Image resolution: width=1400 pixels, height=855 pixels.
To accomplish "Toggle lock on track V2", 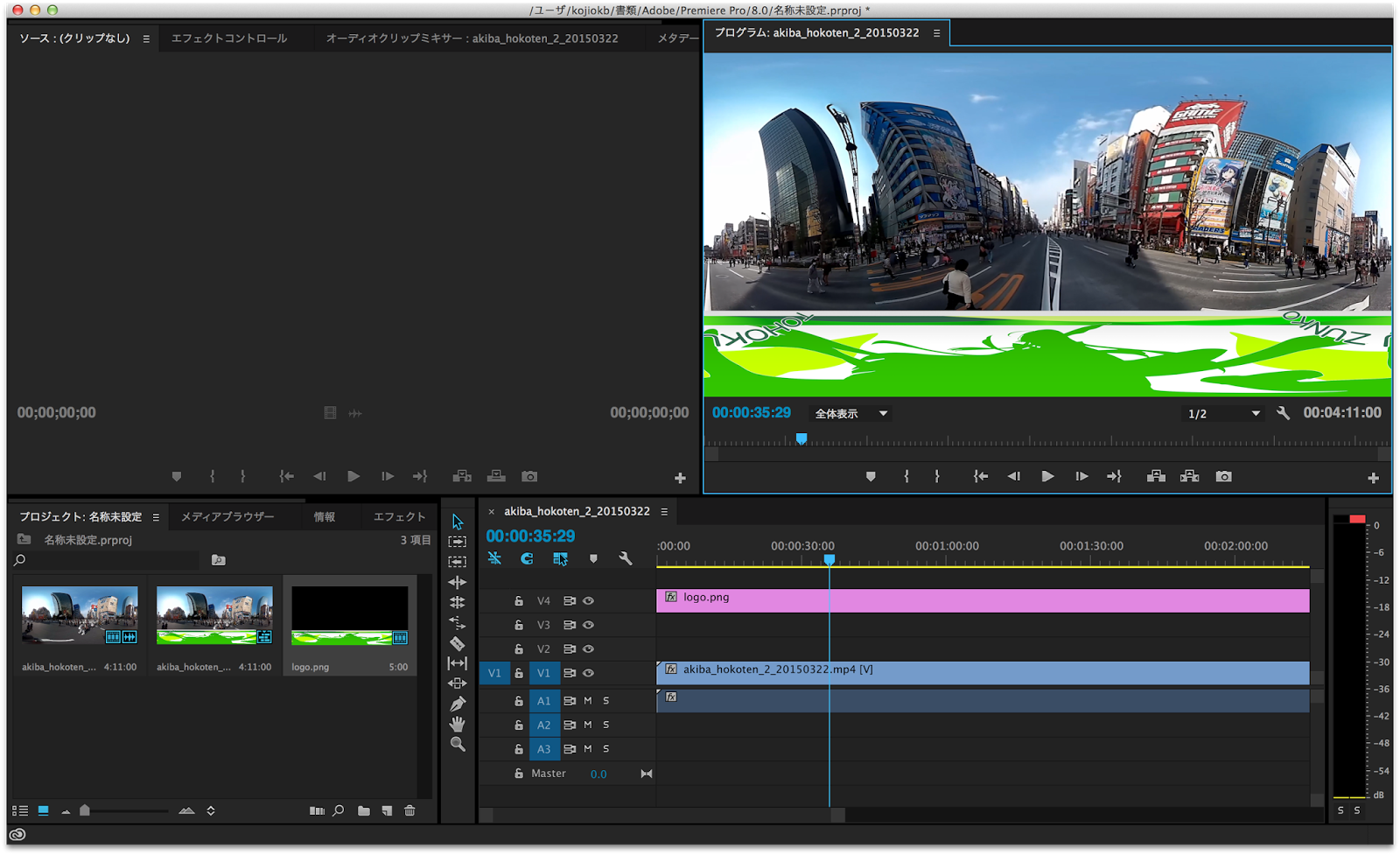I will point(519,649).
